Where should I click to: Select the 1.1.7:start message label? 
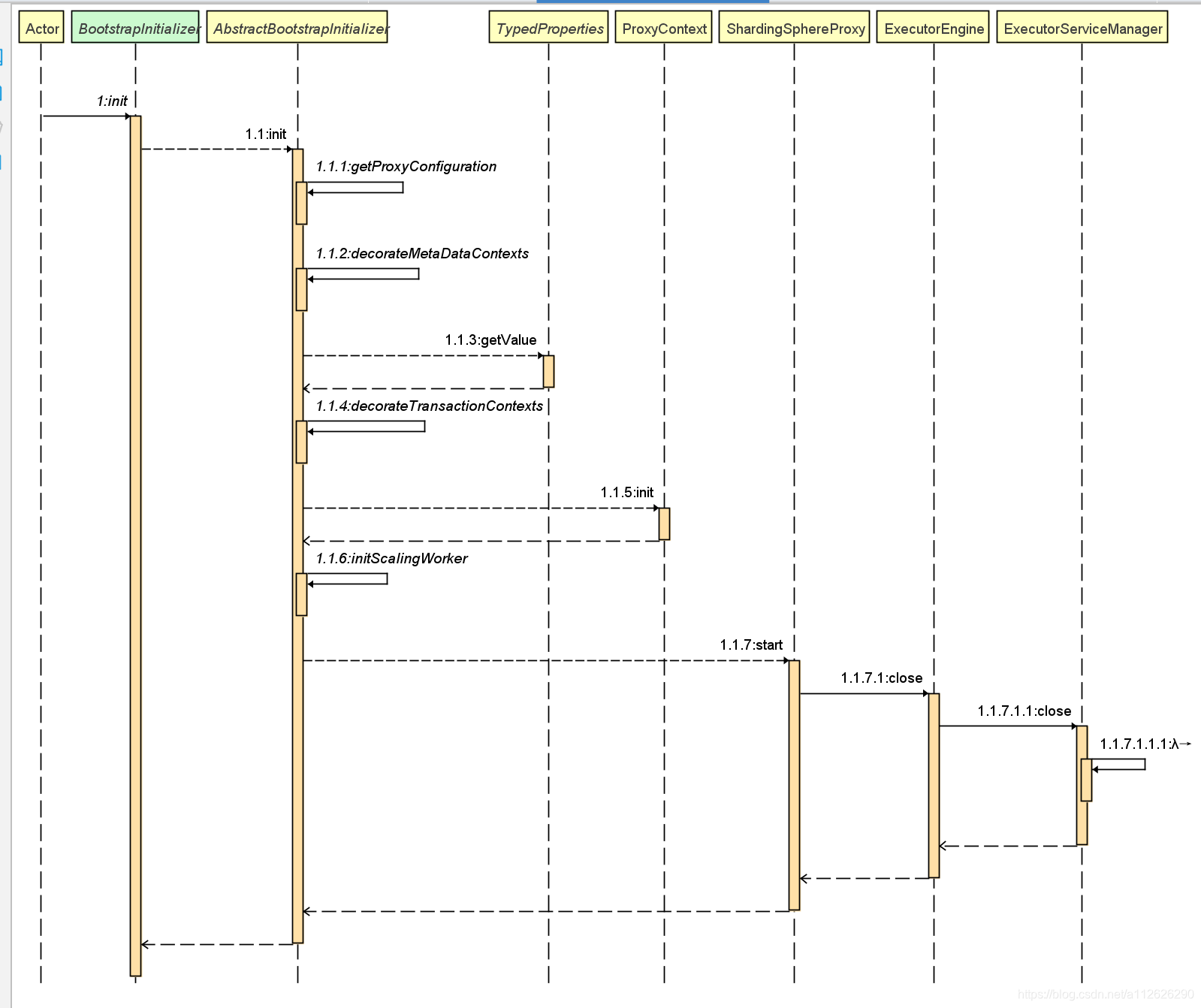pos(751,644)
